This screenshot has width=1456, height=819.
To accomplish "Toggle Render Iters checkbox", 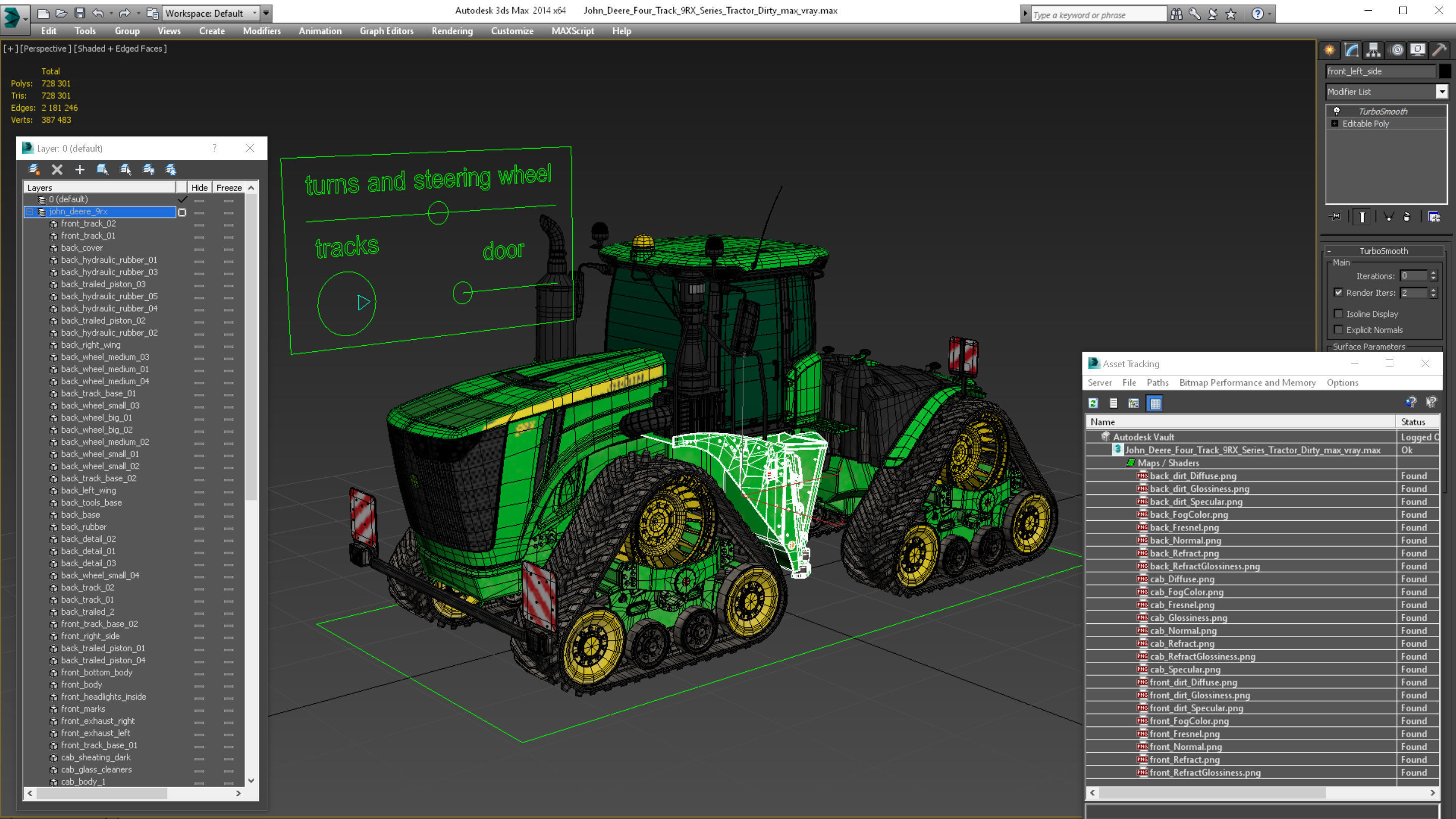I will (1338, 292).
